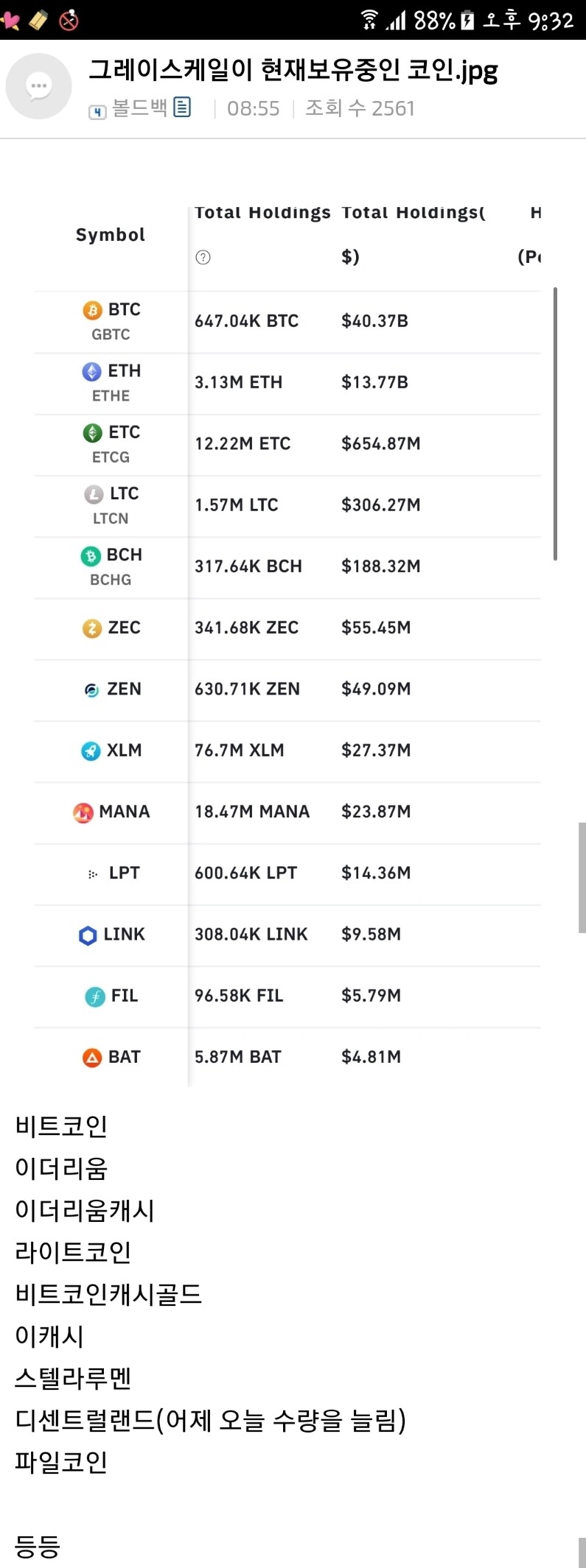The image size is (586, 1568).
Task: Tap the Ethereum Classic ETC icon
Action: point(92,432)
